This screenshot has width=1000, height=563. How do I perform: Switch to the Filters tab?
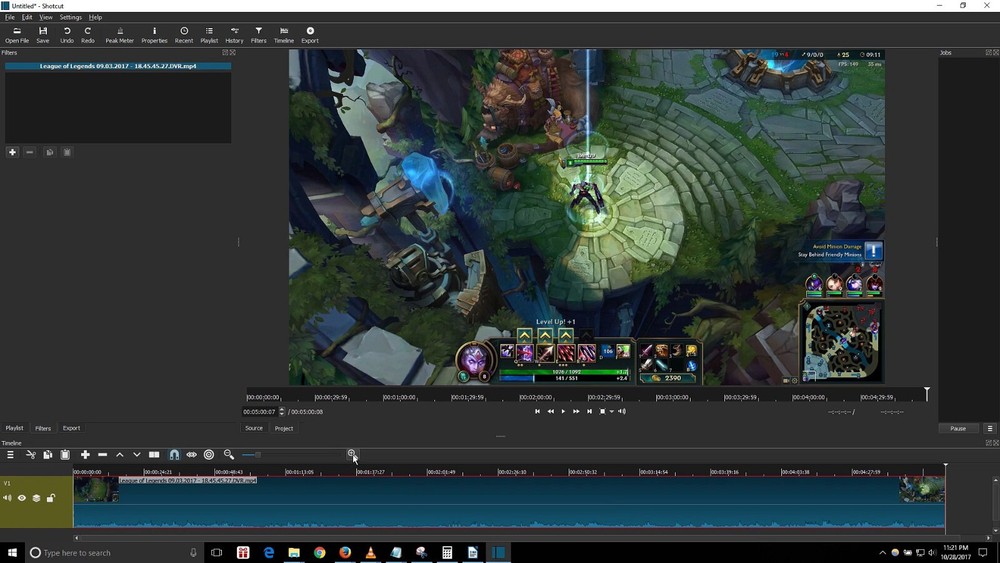click(x=43, y=428)
